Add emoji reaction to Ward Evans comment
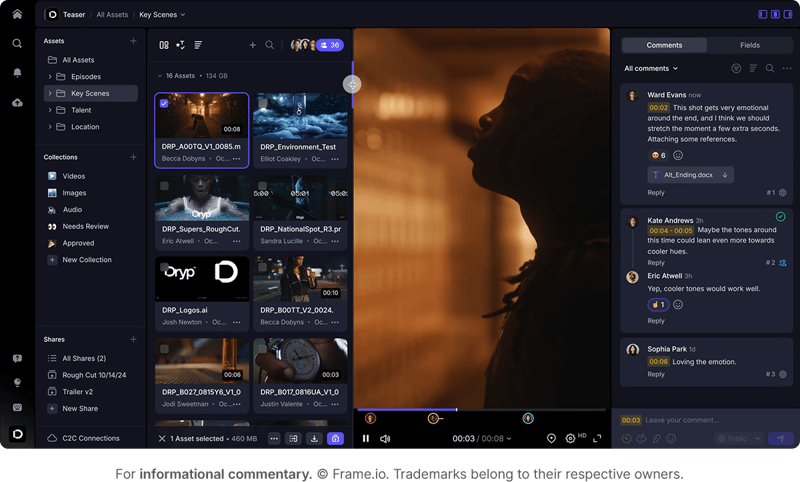 click(x=678, y=155)
